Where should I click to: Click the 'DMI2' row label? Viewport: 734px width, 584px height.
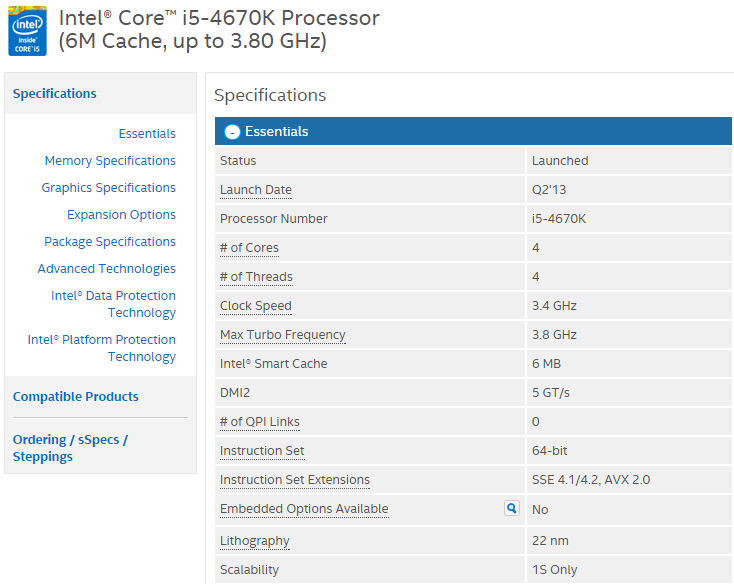click(x=235, y=393)
